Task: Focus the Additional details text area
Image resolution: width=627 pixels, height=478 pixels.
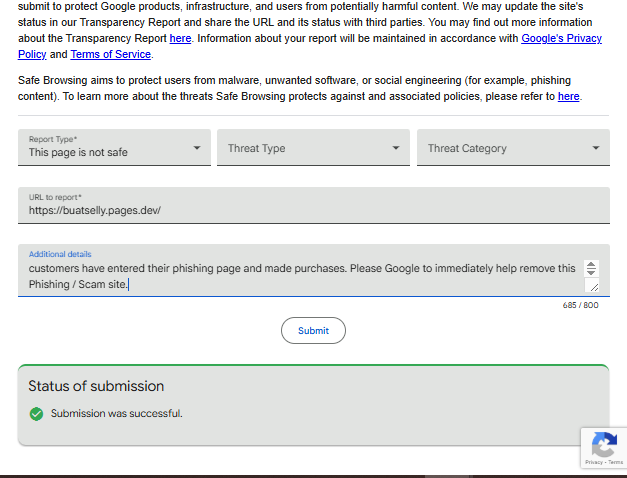Action: [x=314, y=271]
